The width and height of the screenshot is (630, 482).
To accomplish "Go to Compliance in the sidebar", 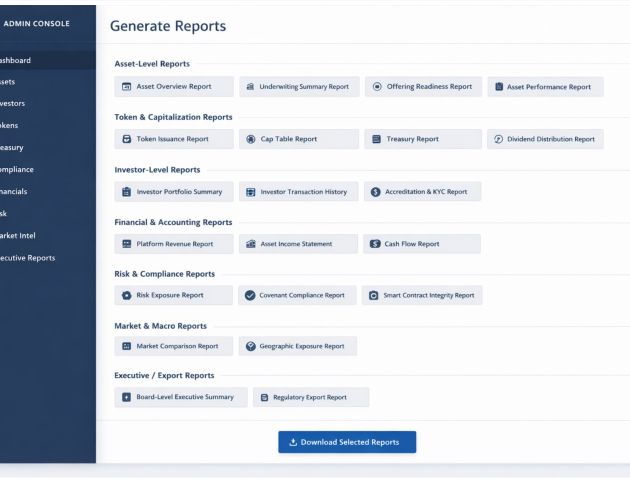I will coord(18,169).
